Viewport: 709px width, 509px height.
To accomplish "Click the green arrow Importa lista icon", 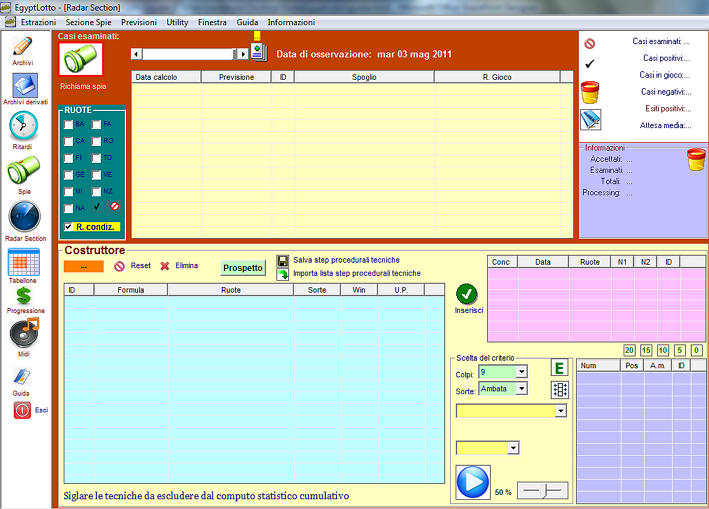I will (283, 274).
